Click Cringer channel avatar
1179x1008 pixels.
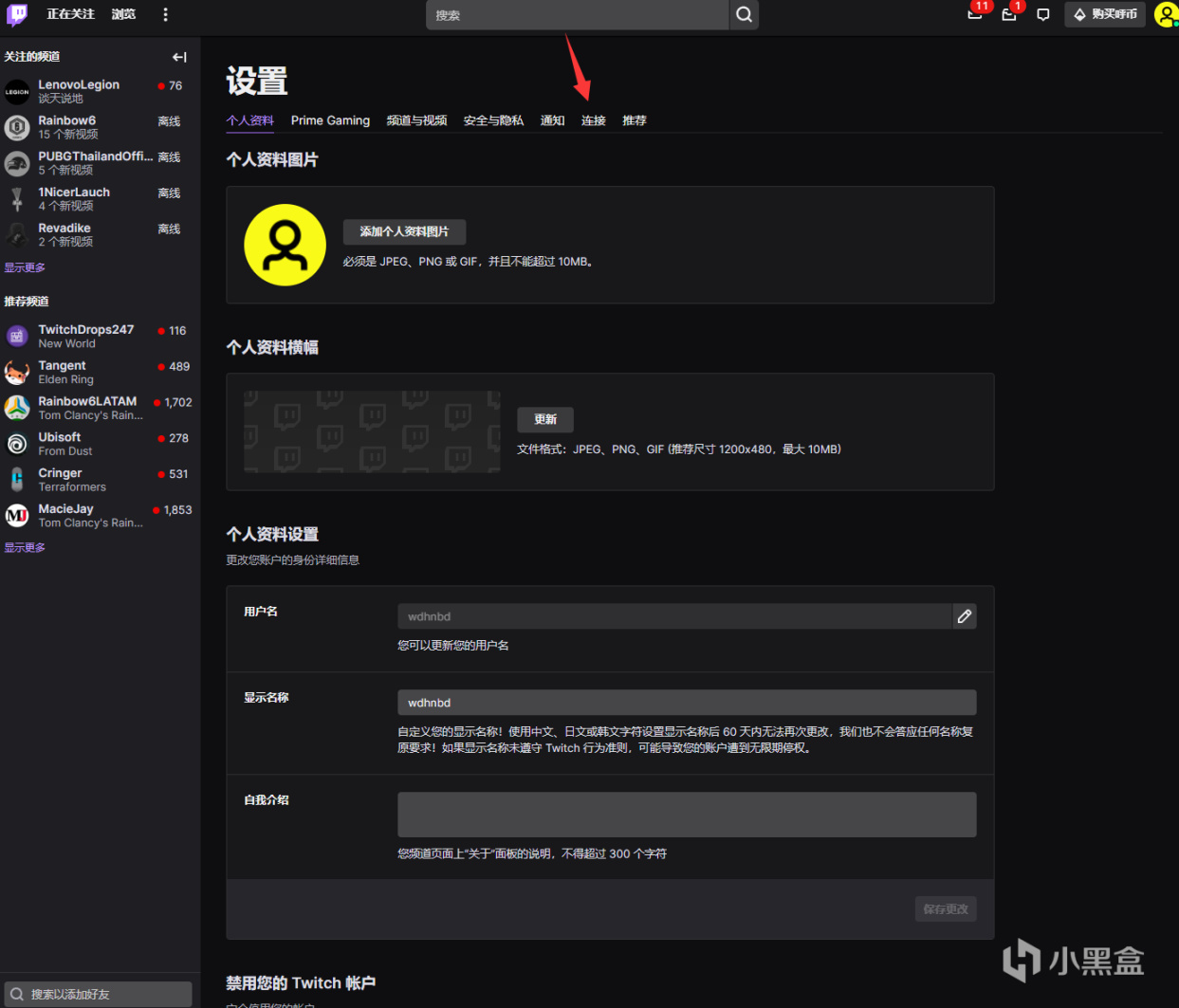click(17, 480)
